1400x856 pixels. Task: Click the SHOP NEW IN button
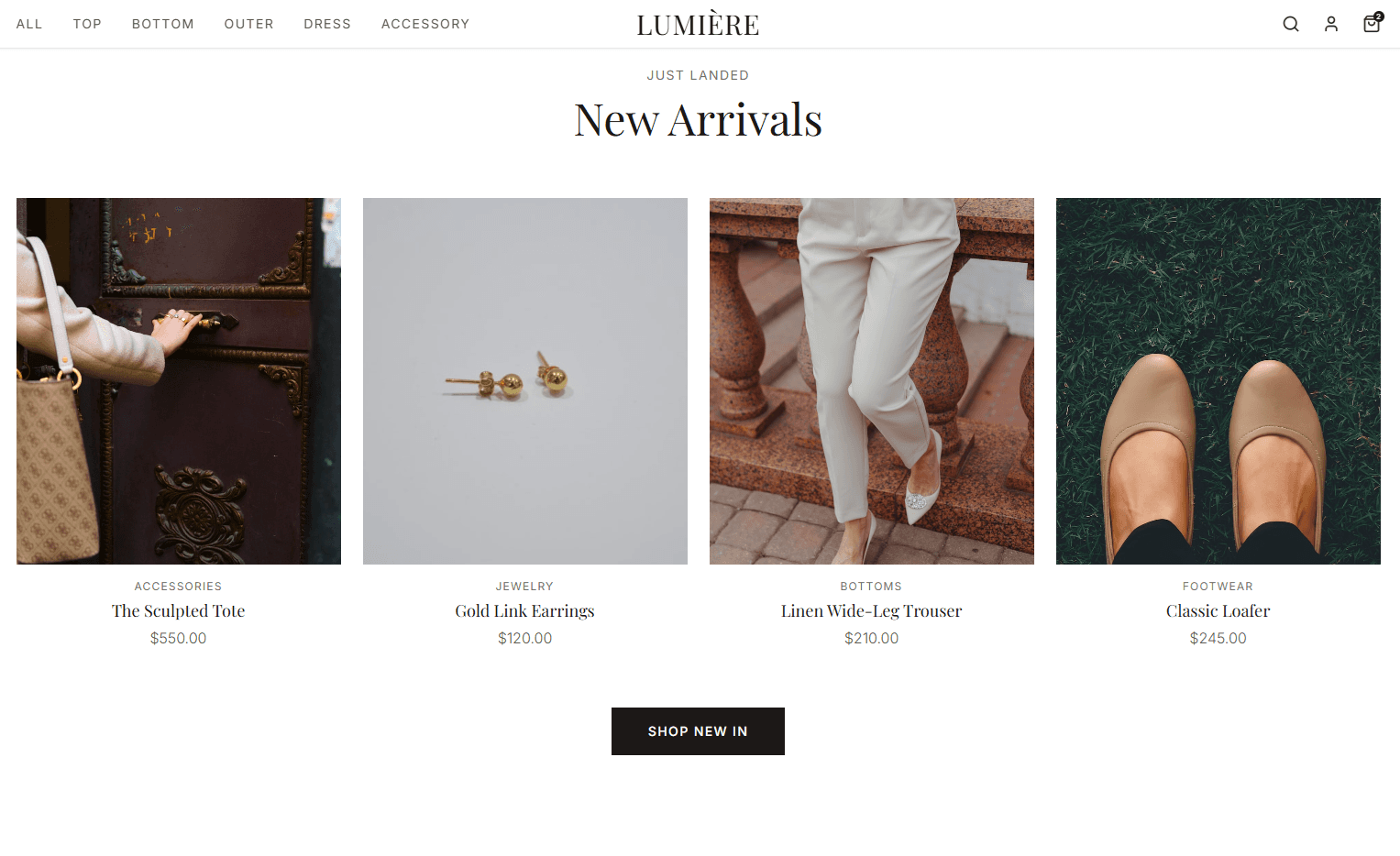point(698,731)
